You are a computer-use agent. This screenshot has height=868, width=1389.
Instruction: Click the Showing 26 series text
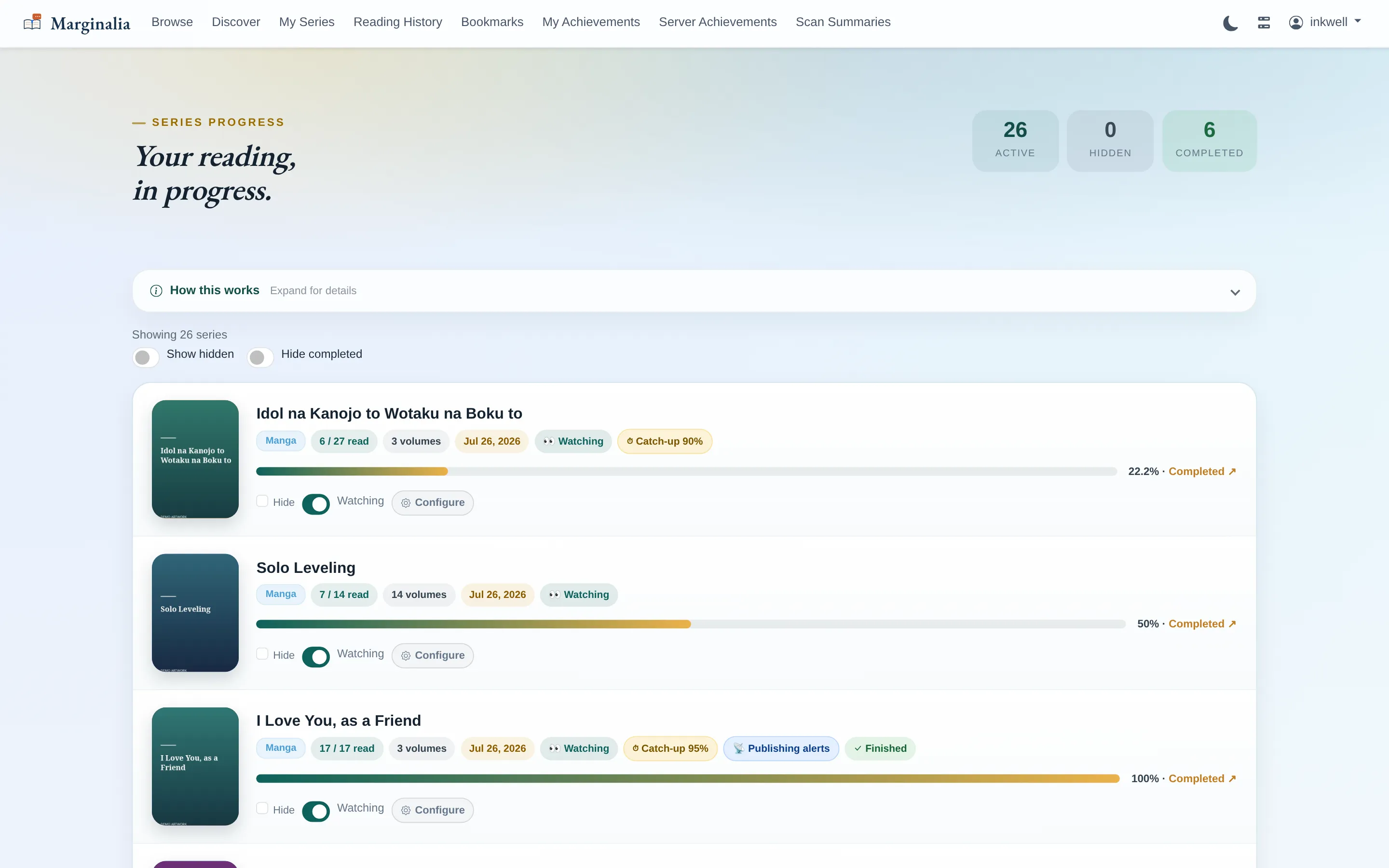[x=179, y=335]
